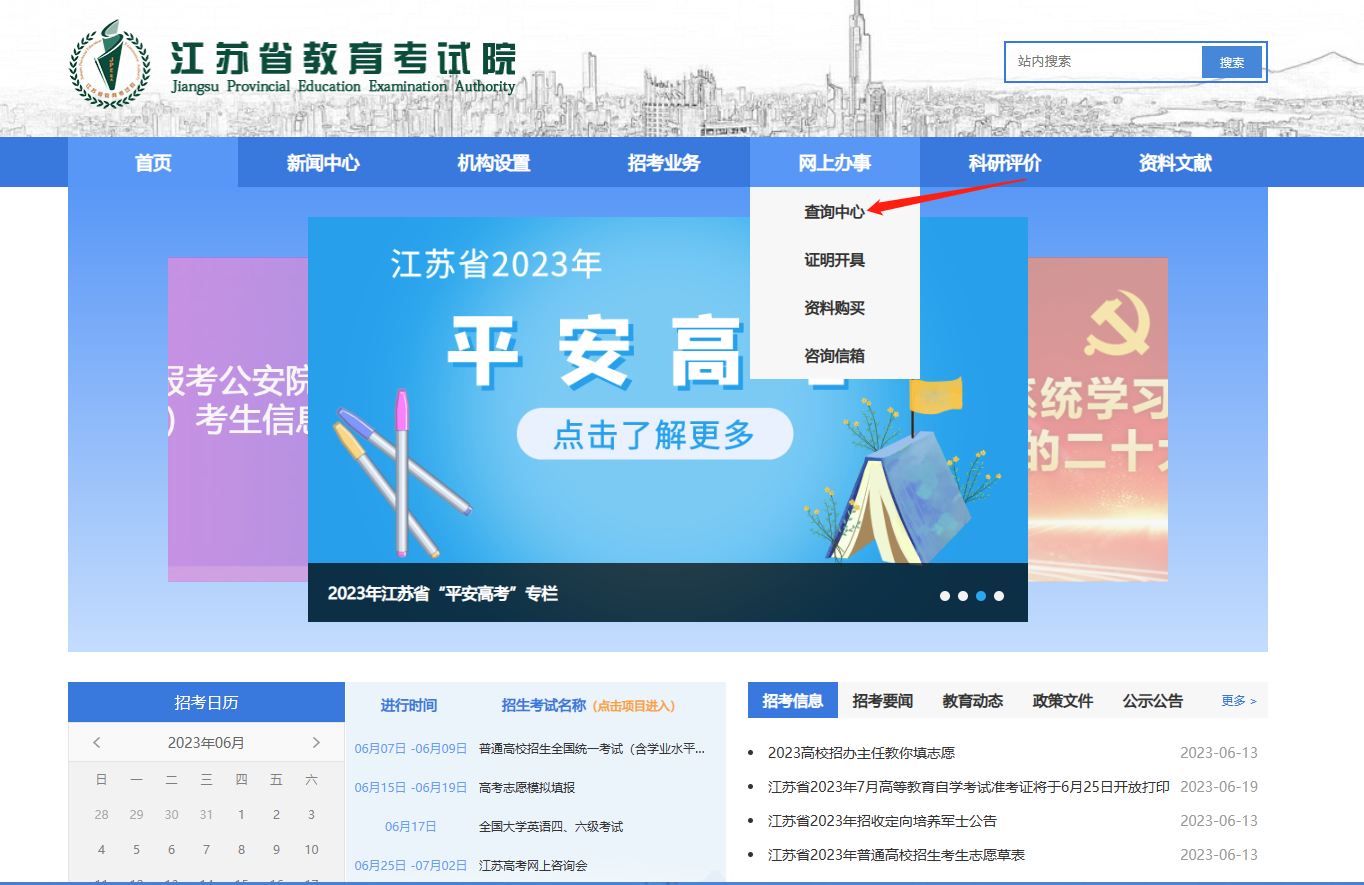Click the Jiangsu Education Examination Authority logo

coord(292,64)
